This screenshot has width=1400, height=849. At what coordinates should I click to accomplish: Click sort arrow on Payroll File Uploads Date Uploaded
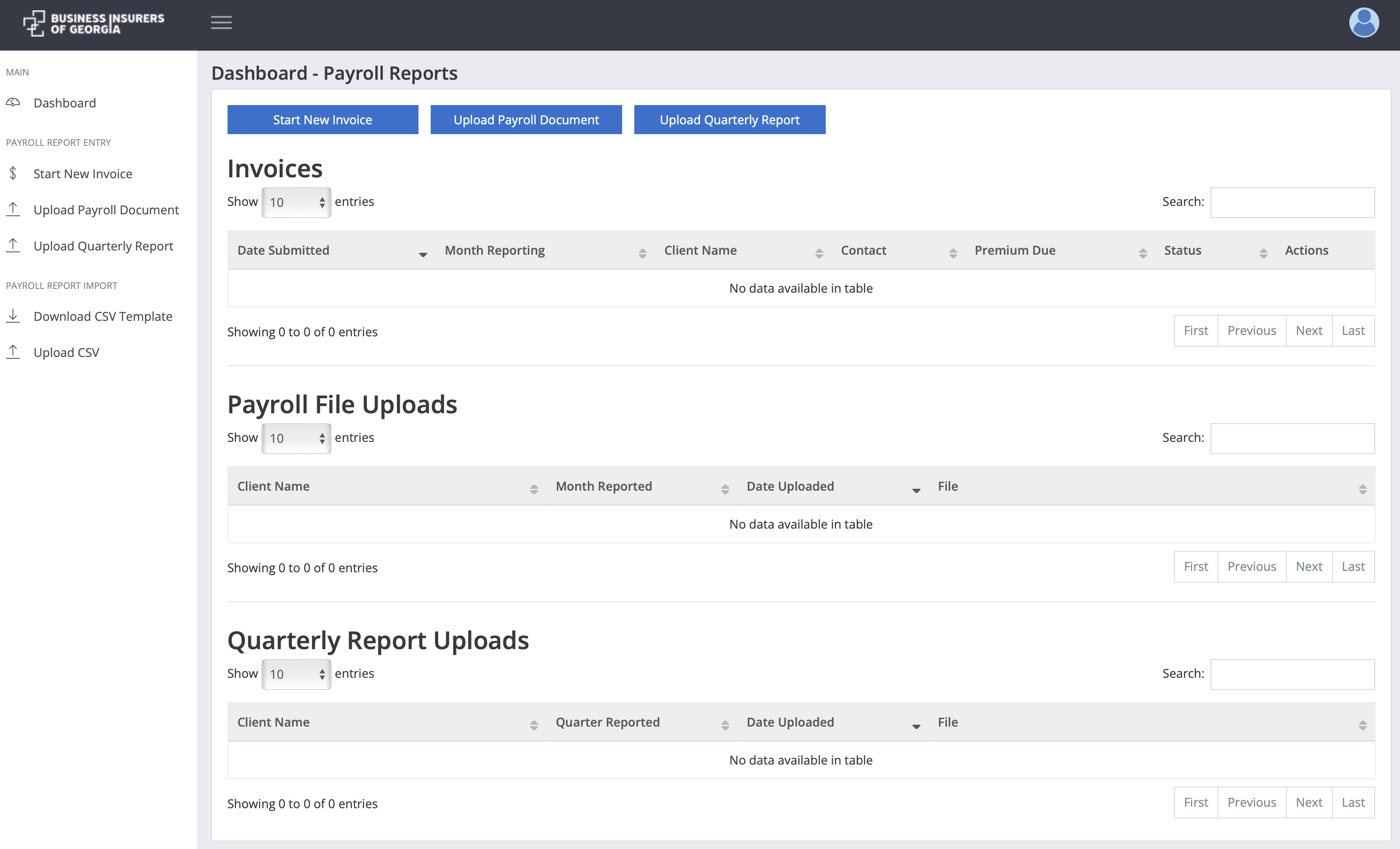click(x=916, y=491)
